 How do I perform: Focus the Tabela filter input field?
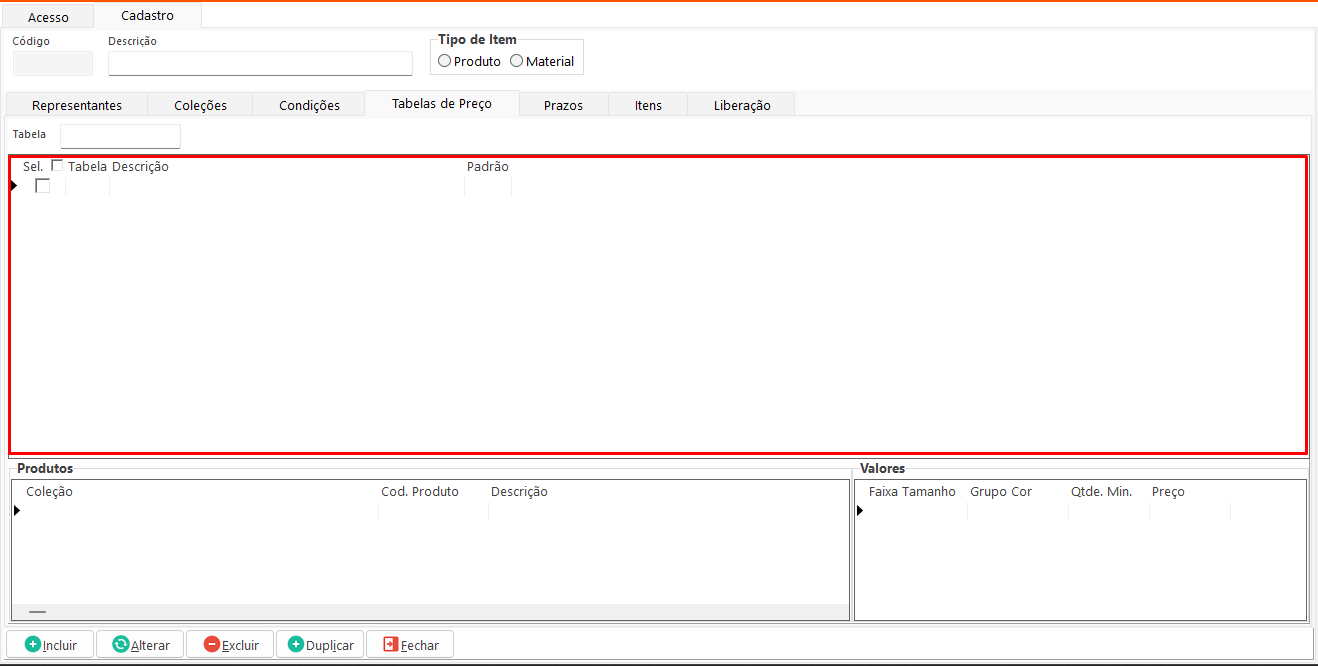(x=120, y=136)
